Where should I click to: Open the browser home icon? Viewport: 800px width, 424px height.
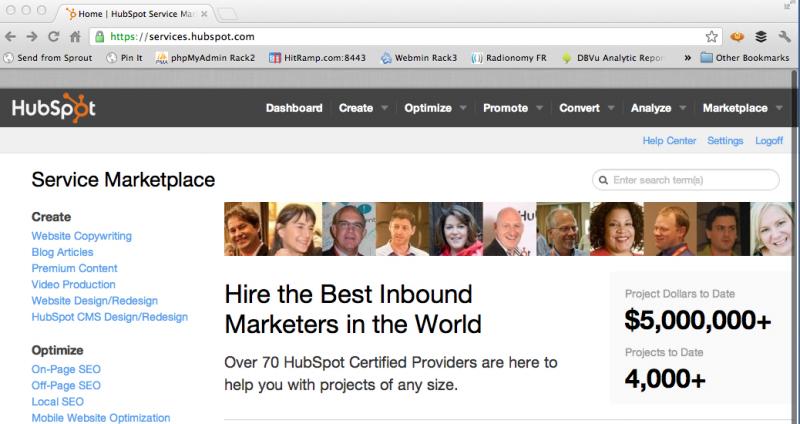75,37
